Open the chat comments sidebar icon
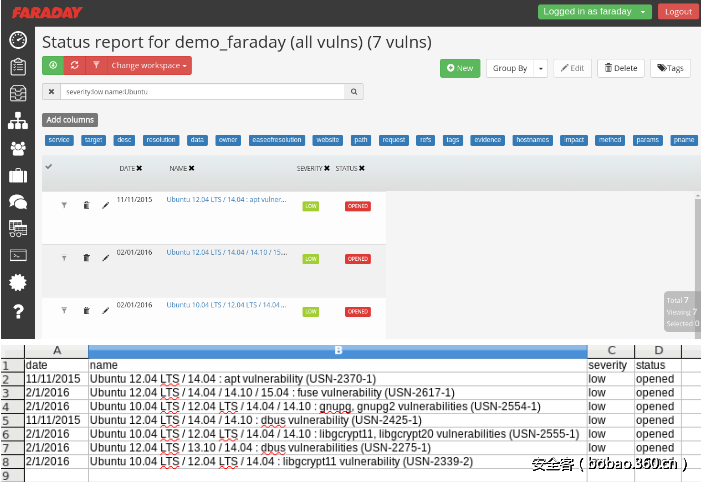The height and width of the screenshot is (482, 702). pos(18,202)
